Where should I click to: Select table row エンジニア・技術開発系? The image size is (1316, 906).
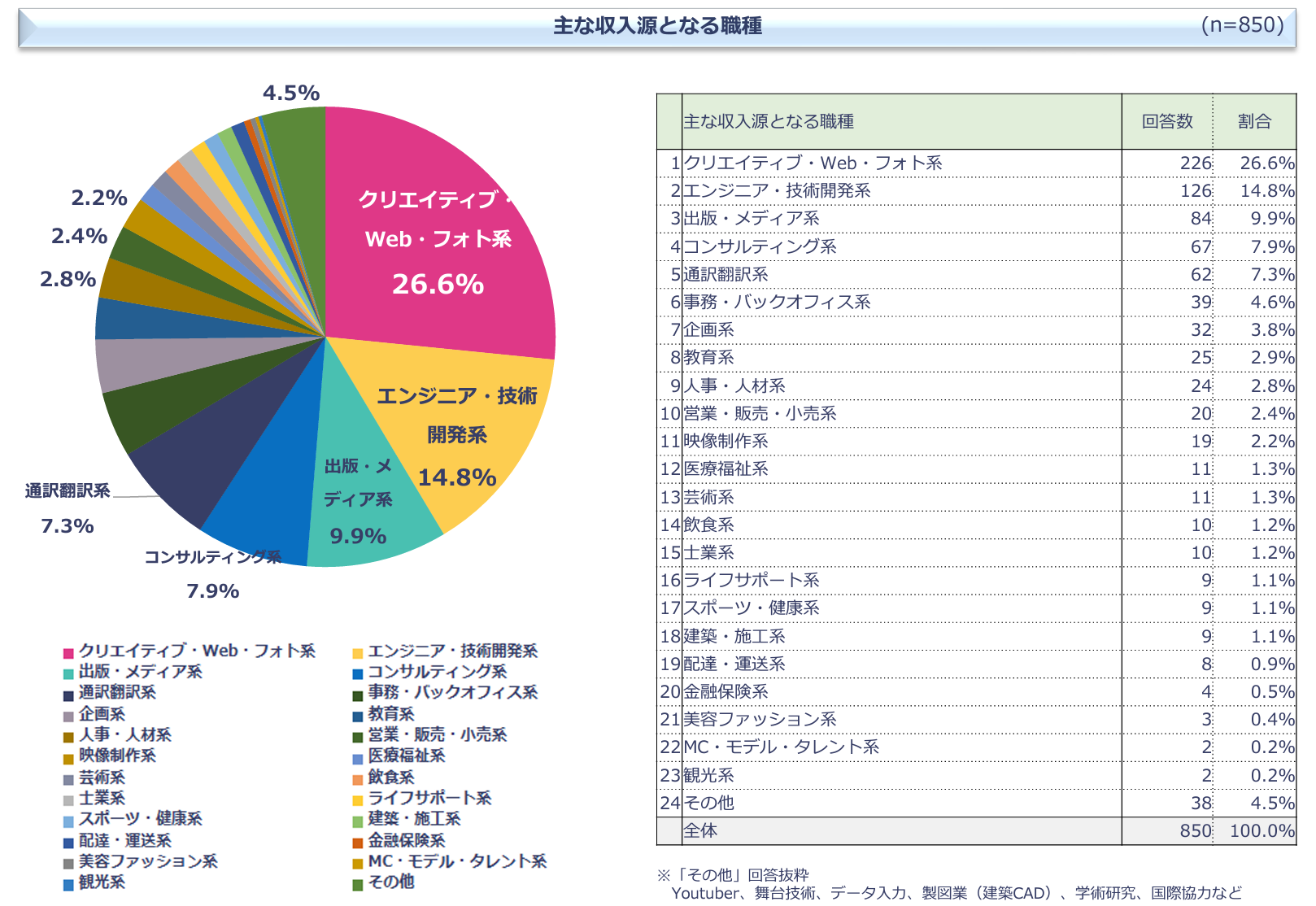click(976, 191)
